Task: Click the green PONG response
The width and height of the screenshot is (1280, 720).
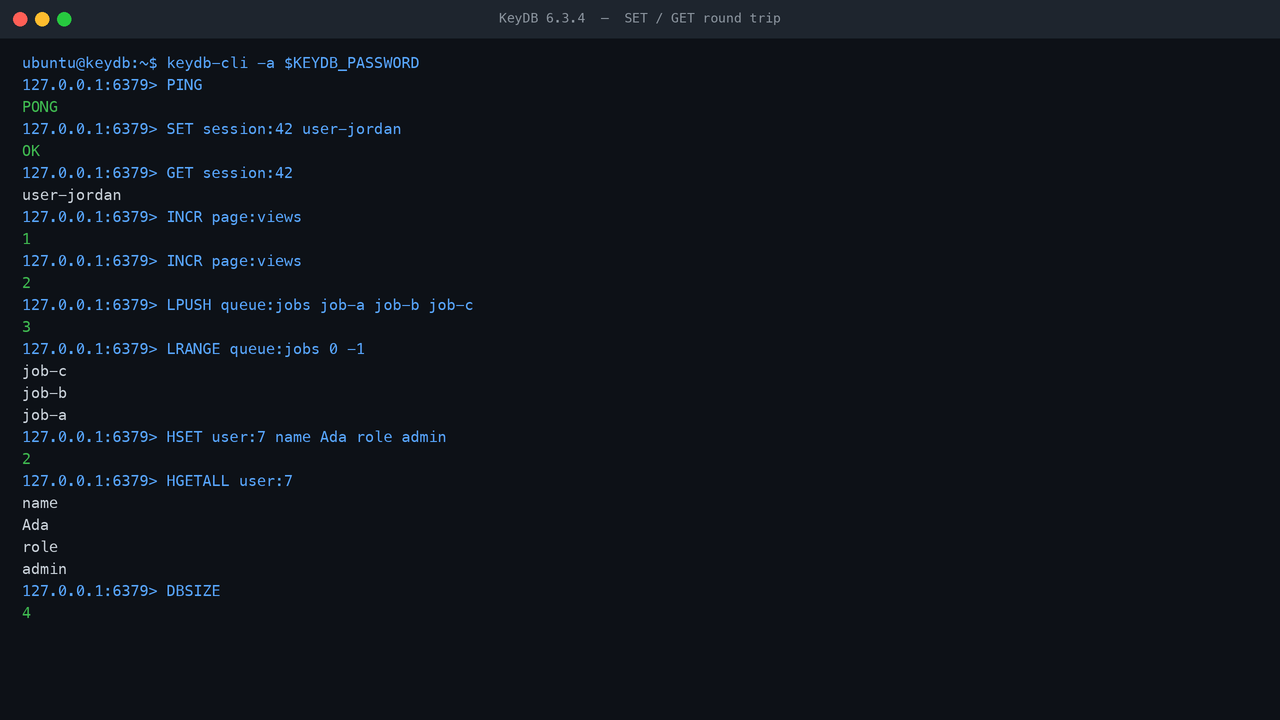Action: (40, 107)
